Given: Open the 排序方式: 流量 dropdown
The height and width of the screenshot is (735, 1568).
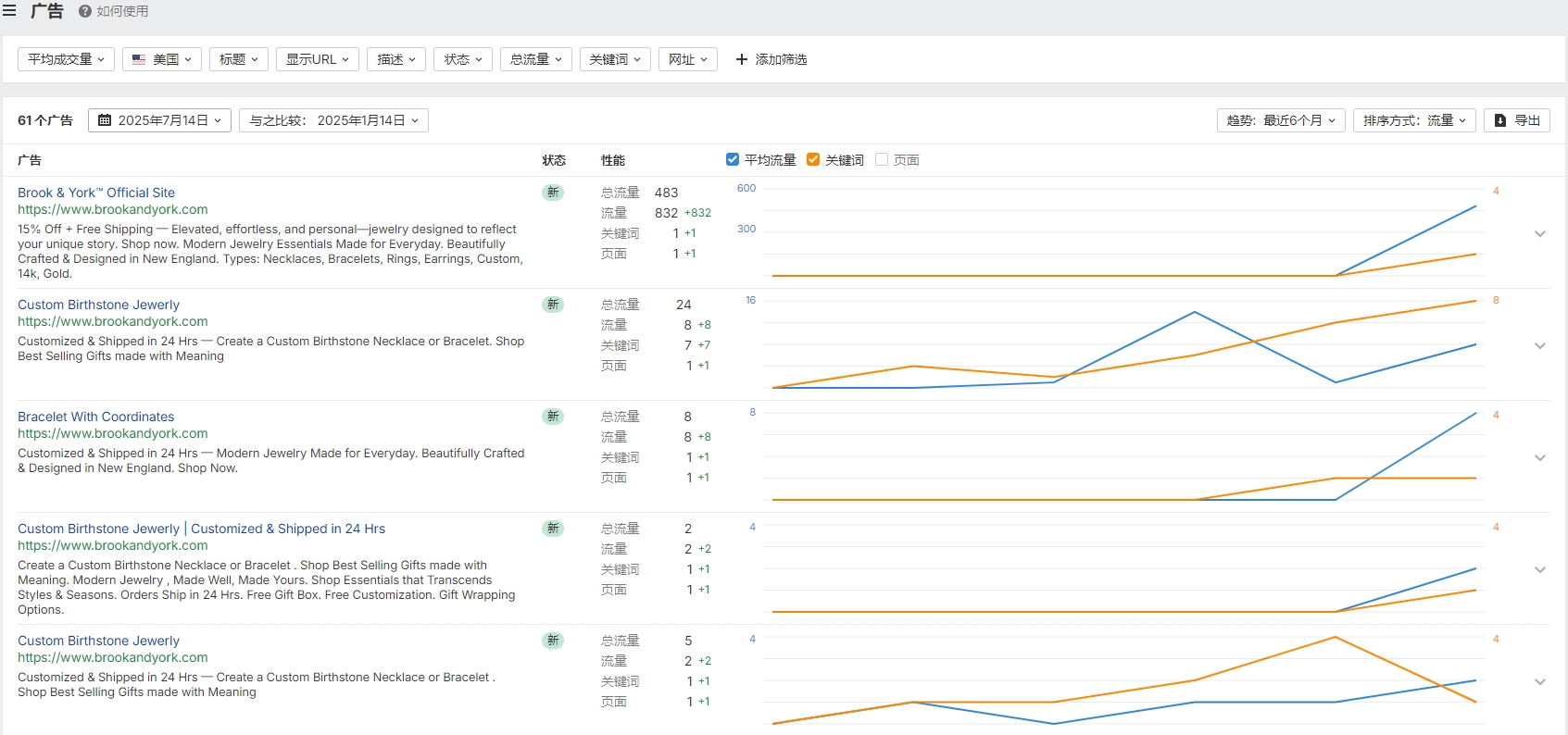Looking at the screenshot, I should 1414,120.
